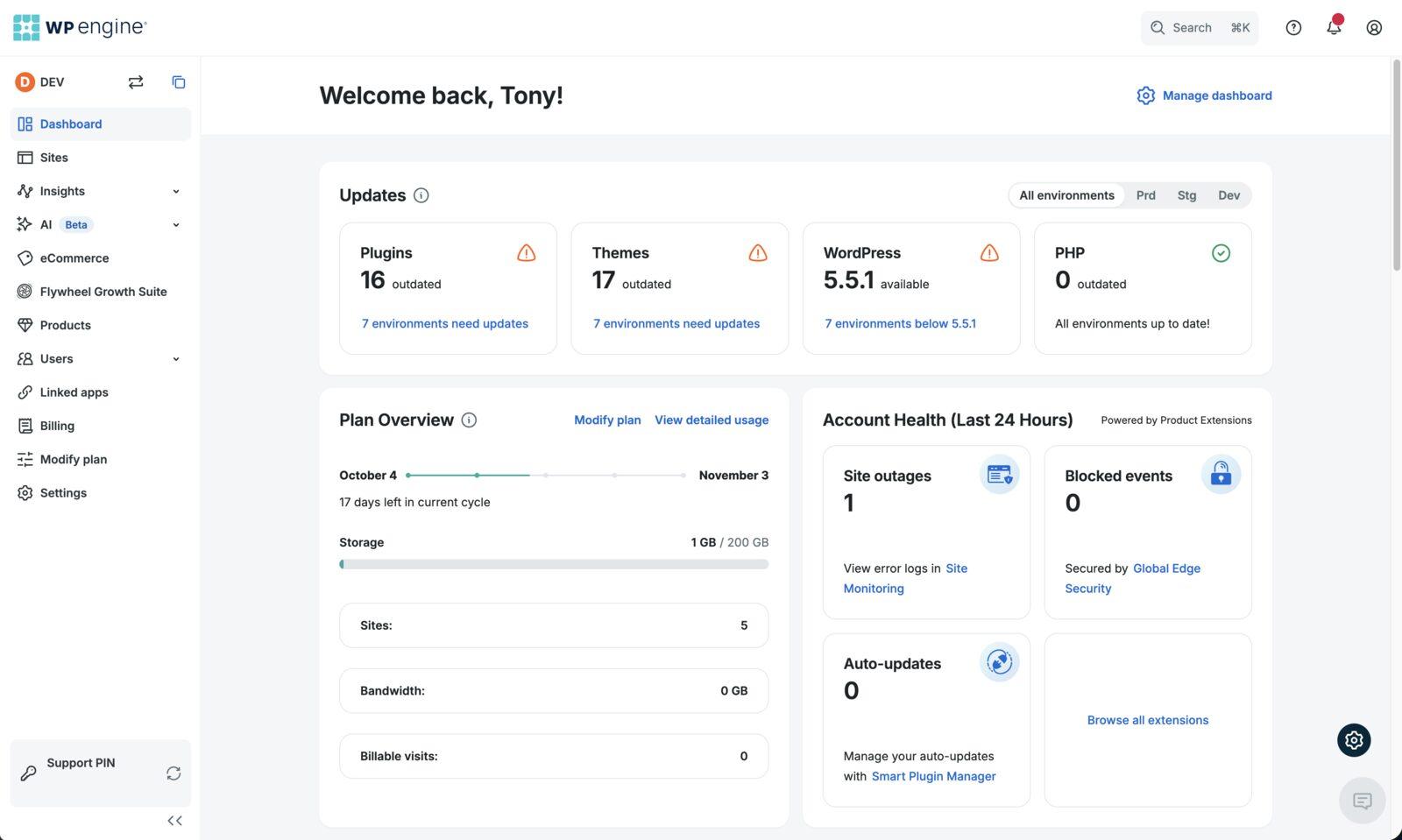Click the copy icon next to DEV

pyautogui.click(x=179, y=81)
